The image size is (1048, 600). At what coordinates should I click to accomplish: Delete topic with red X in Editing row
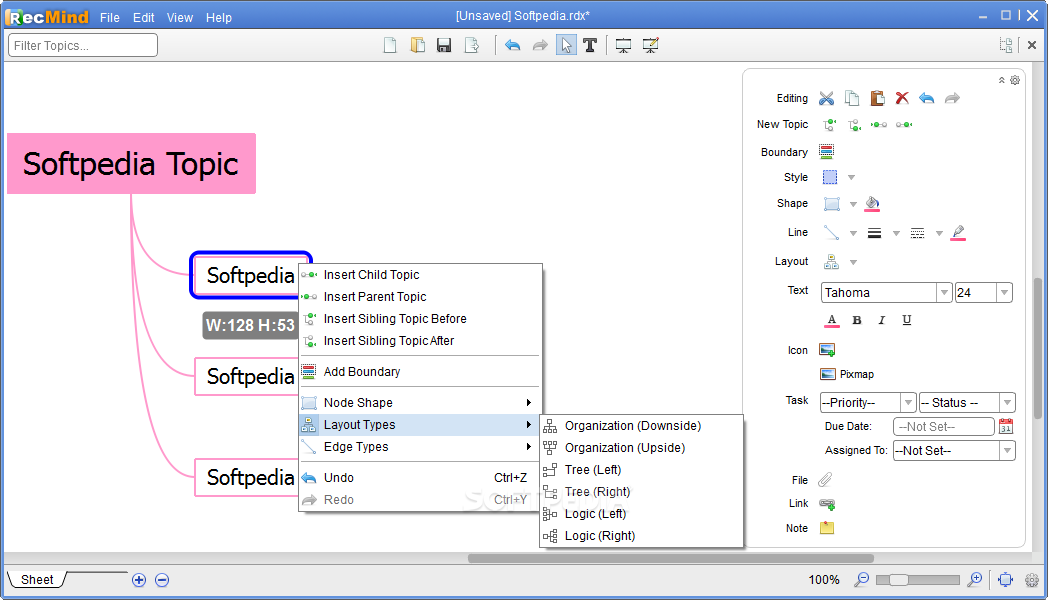[902, 98]
